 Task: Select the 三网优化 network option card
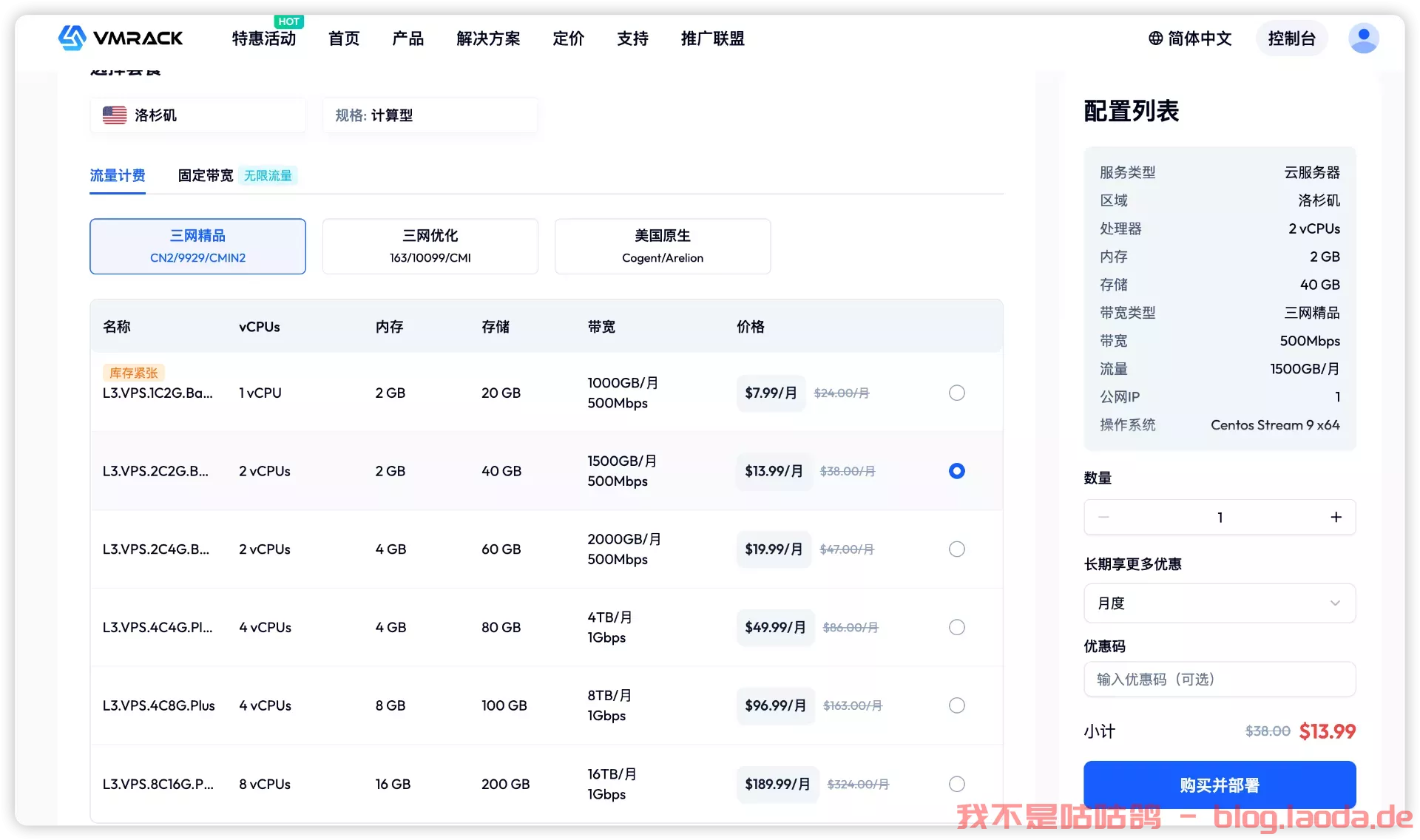click(x=430, y=246)
